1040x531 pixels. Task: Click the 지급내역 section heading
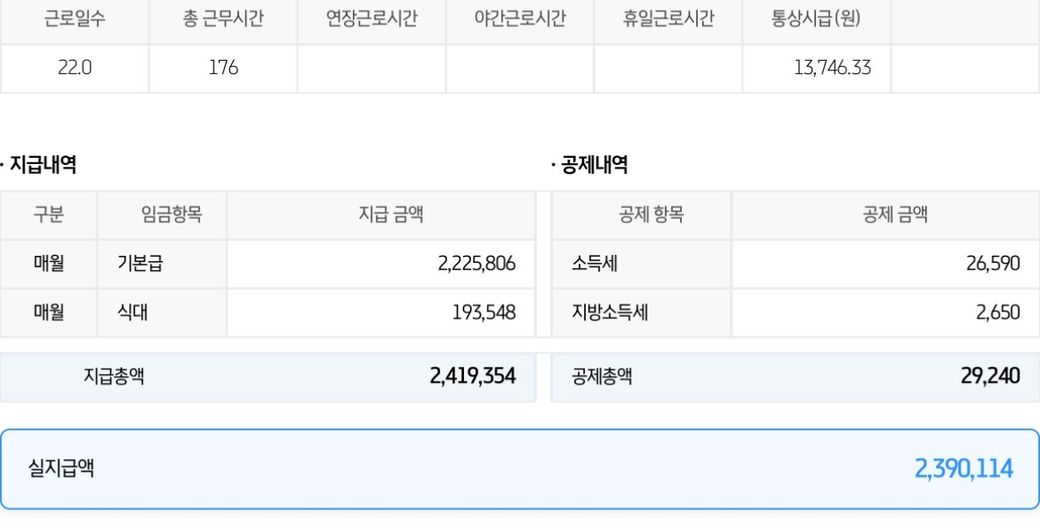pos(42,165)
